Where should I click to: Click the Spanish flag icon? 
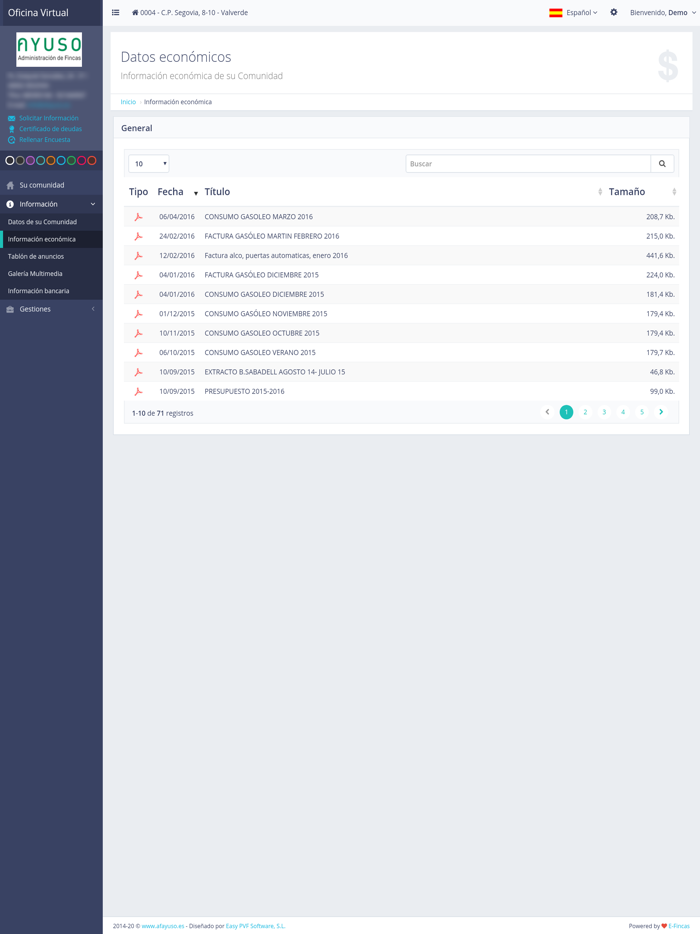click(556, 13)
